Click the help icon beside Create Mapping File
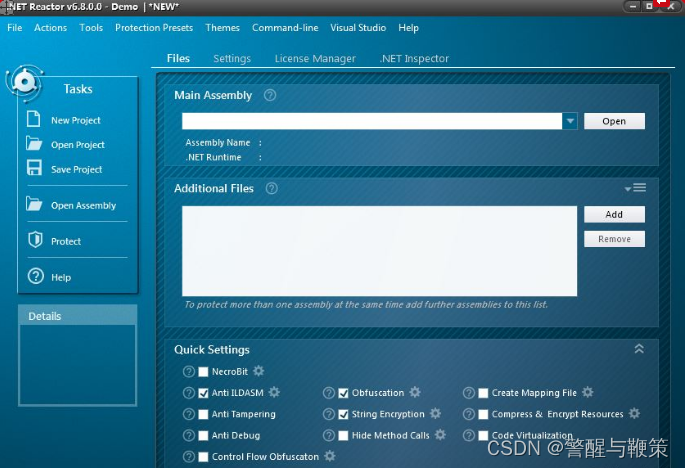This screenshot has width=685, height=468. [x=469, y=393]
